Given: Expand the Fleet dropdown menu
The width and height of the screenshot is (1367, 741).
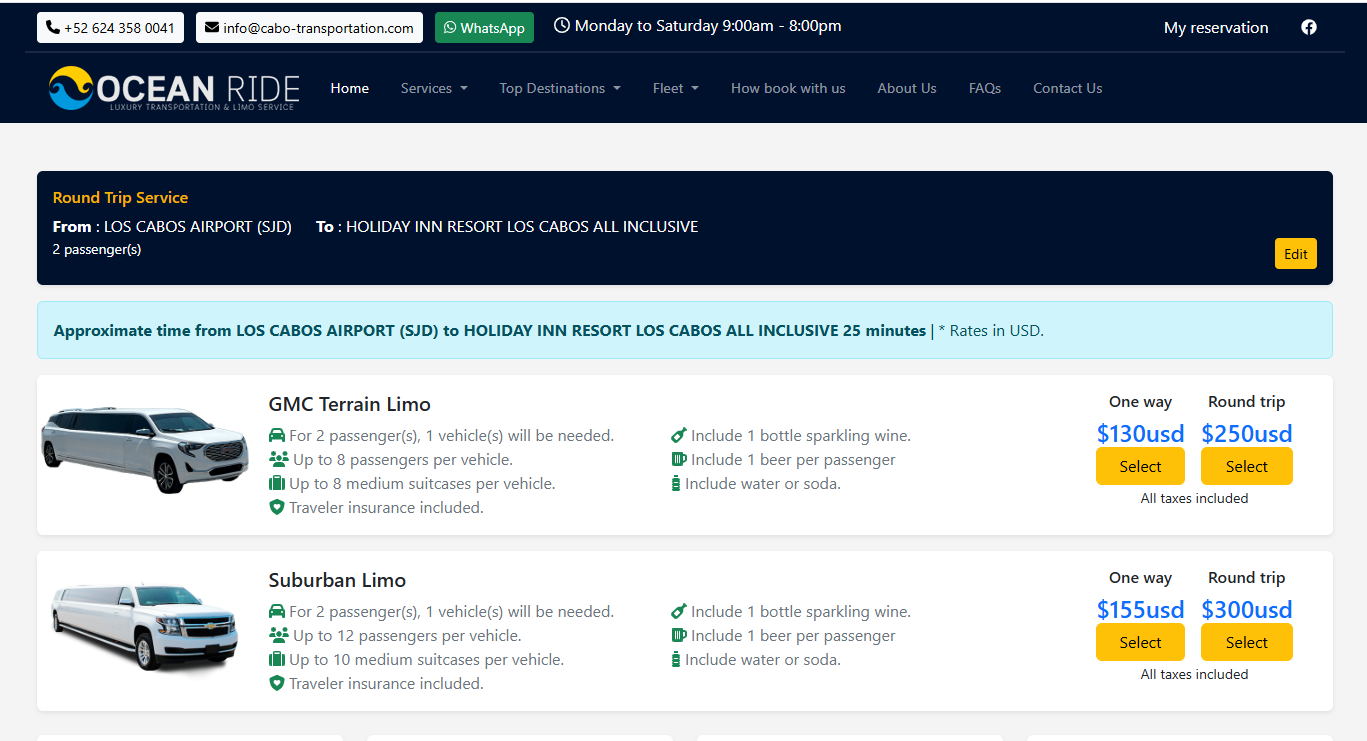Looking at the screenshot, I should [675, 88].
